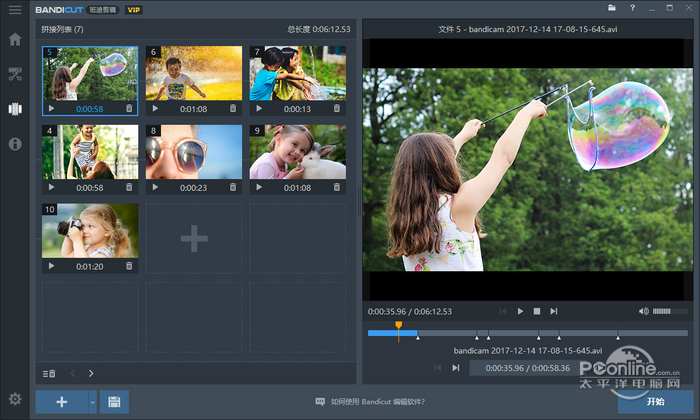Stop the preview video

(x=537, y=311)
